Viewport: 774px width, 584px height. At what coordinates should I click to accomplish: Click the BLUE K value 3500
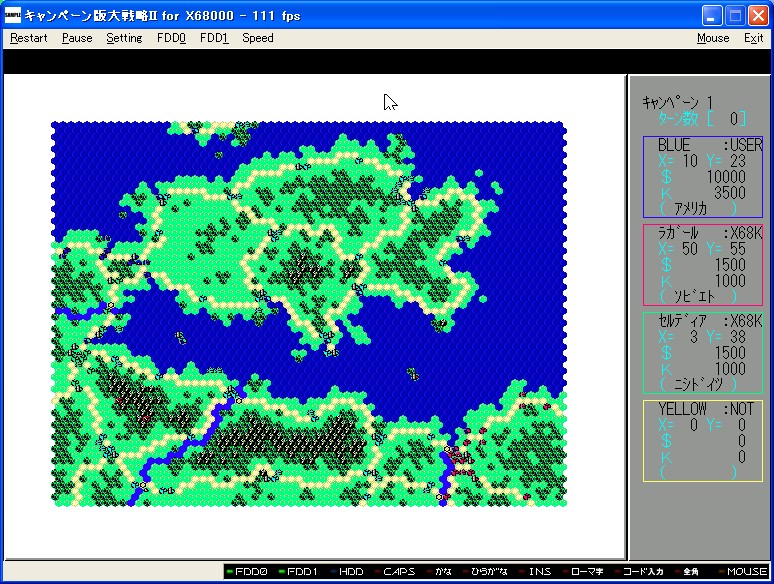(730, 193)
